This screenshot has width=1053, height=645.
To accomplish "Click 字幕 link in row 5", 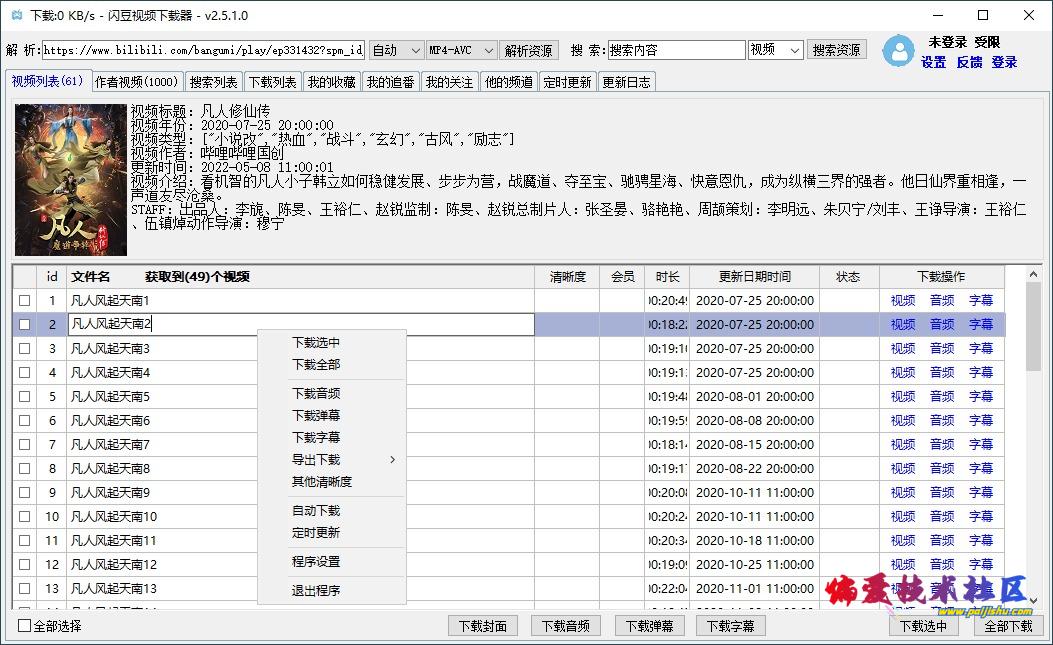I will [x=980, y=396].
